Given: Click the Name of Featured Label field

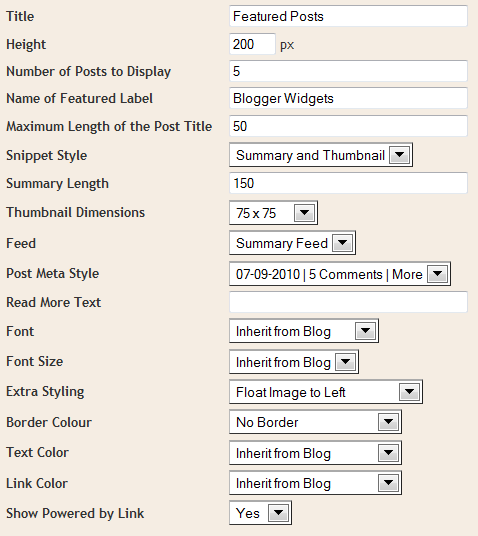Looking at the screenshot, I should tap(348, 98).
